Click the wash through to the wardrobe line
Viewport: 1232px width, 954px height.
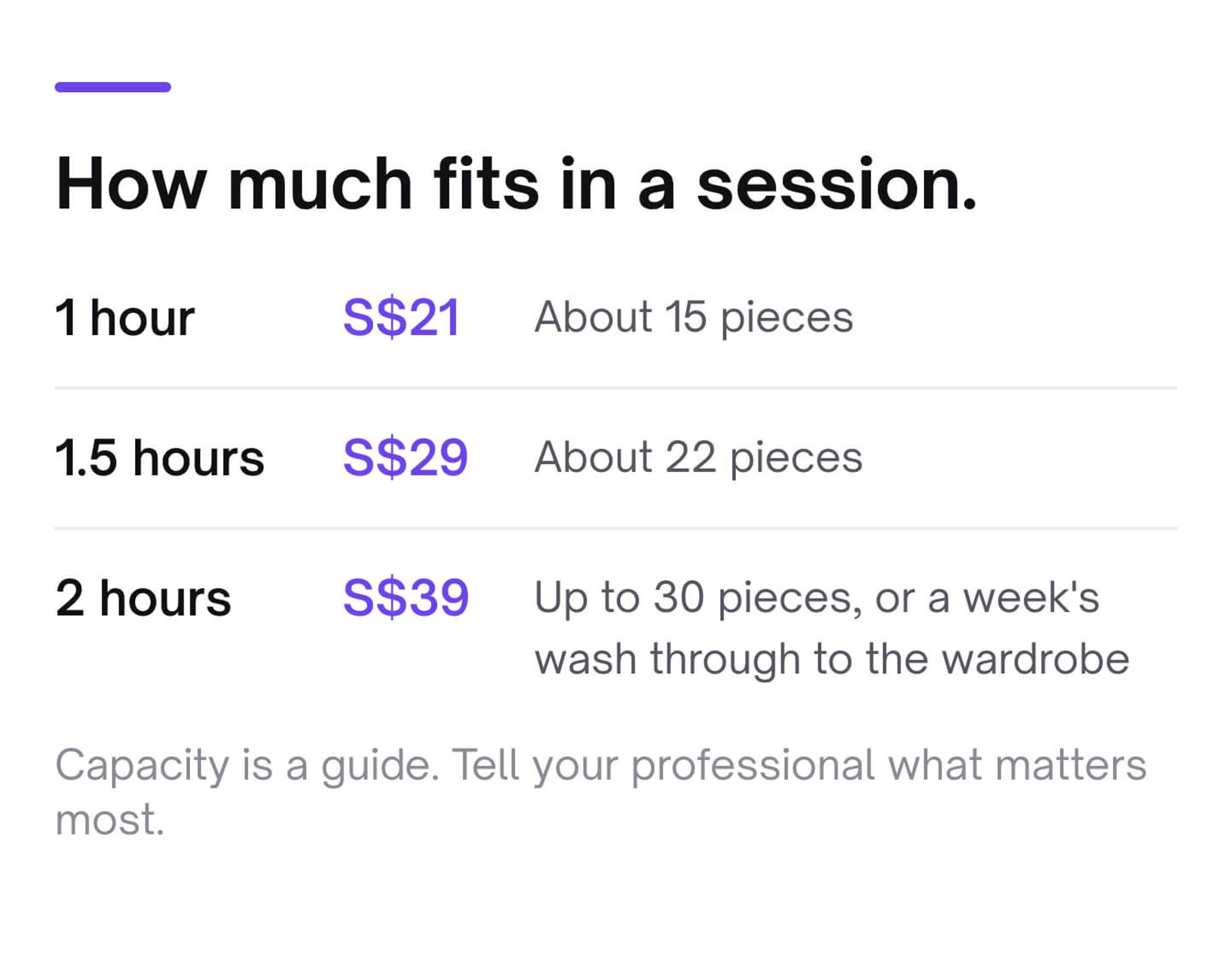pos(832,660)
